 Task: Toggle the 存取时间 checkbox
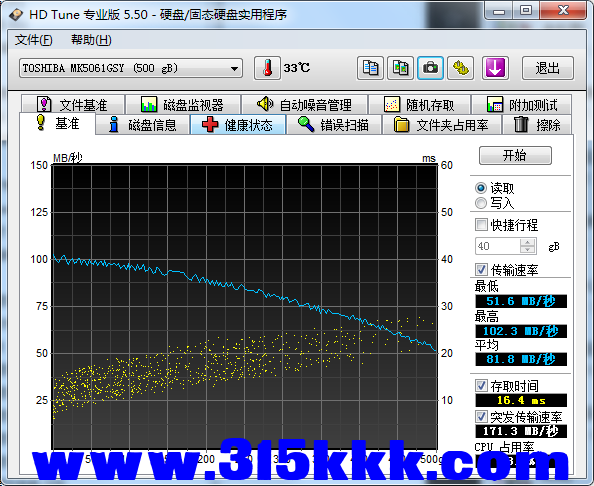(481, 386)
